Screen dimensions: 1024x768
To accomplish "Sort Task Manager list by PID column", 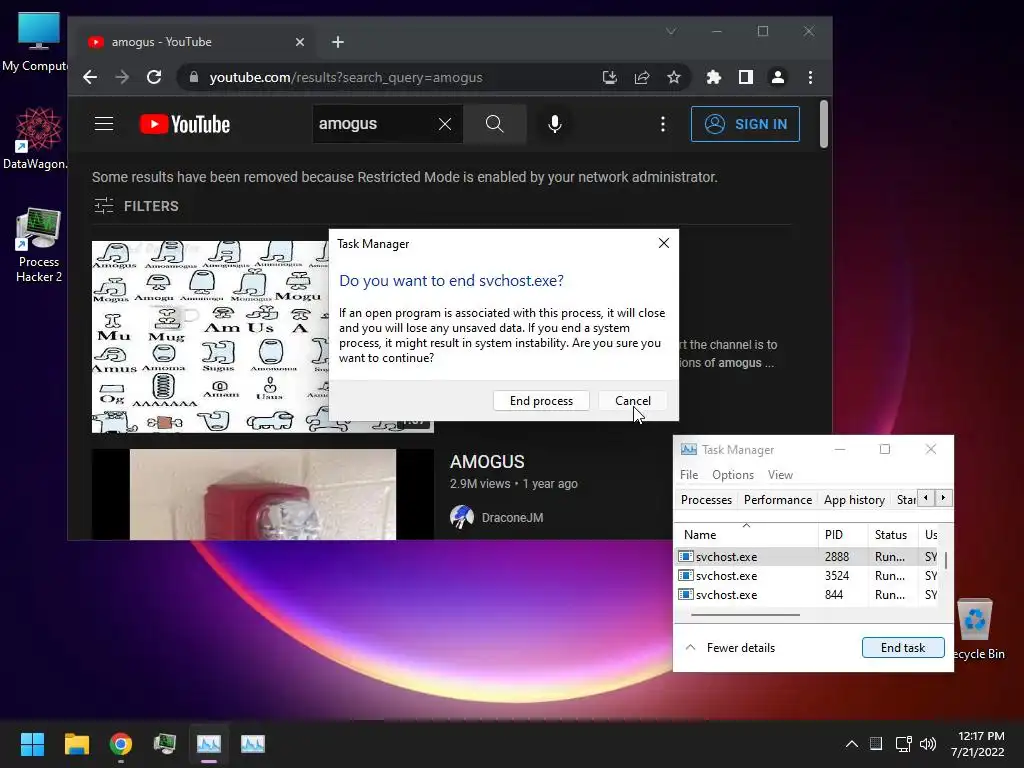I will [x=842, y=534].
